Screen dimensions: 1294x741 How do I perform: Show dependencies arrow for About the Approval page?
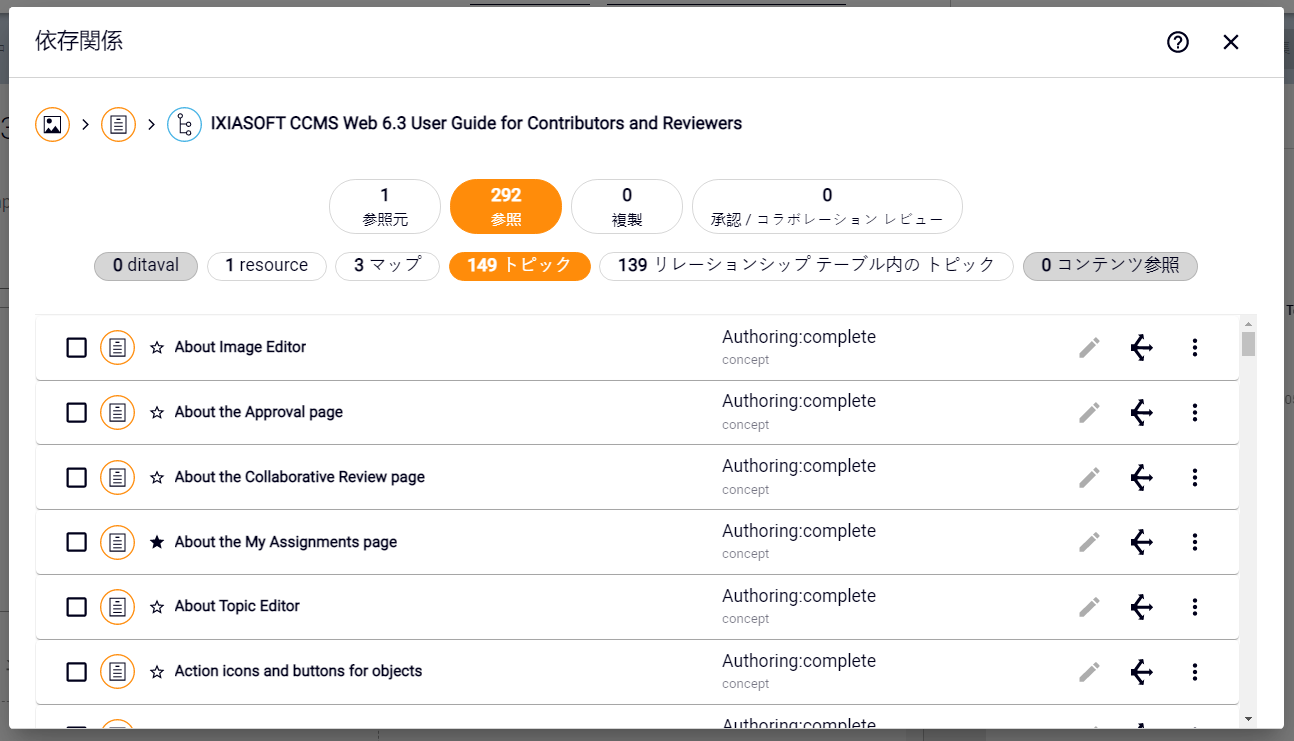(x=1141, y=413)
